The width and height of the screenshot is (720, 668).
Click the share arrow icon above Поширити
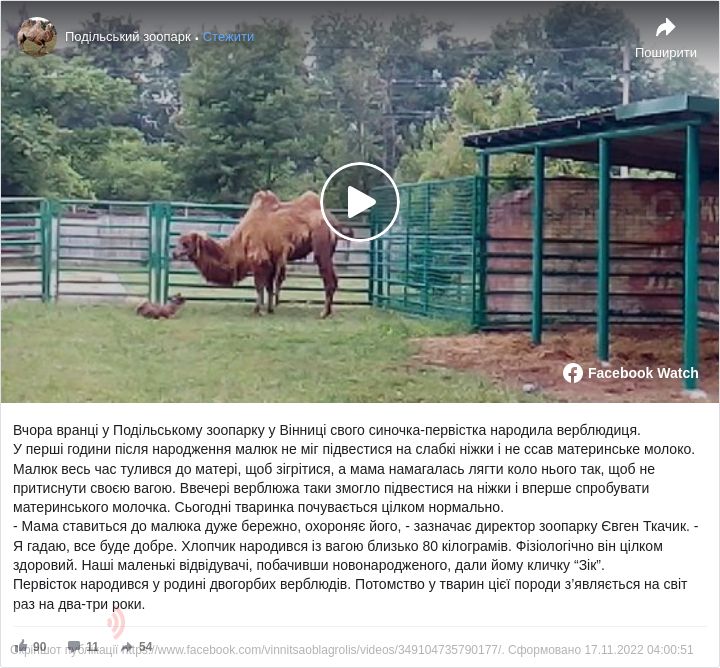pos(665,27)
